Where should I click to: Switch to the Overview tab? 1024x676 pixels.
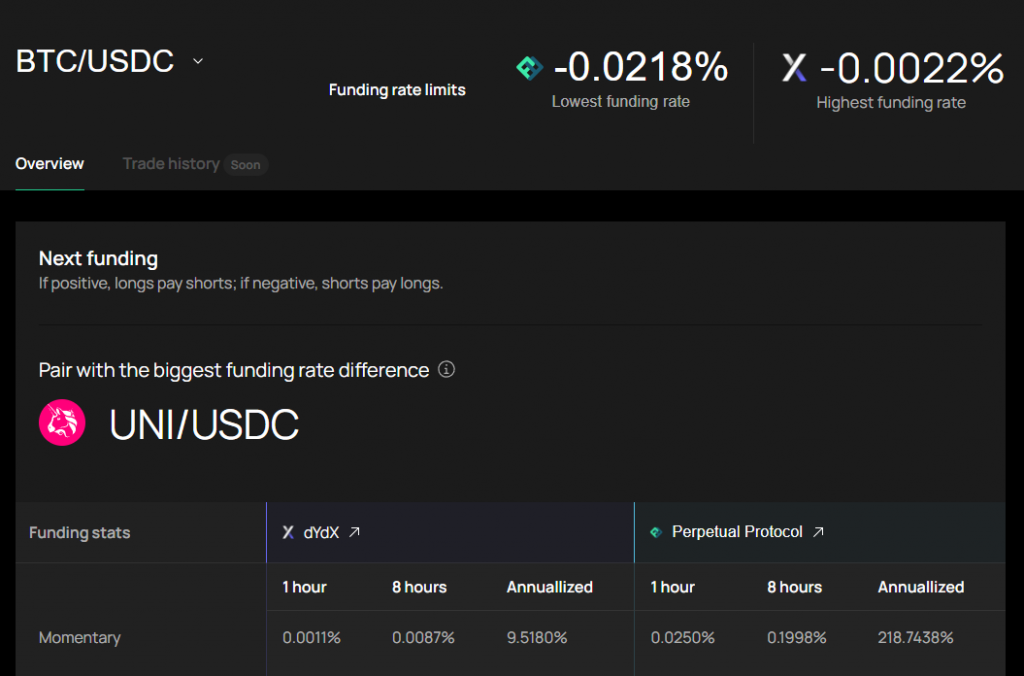click(x=50, y=164)
